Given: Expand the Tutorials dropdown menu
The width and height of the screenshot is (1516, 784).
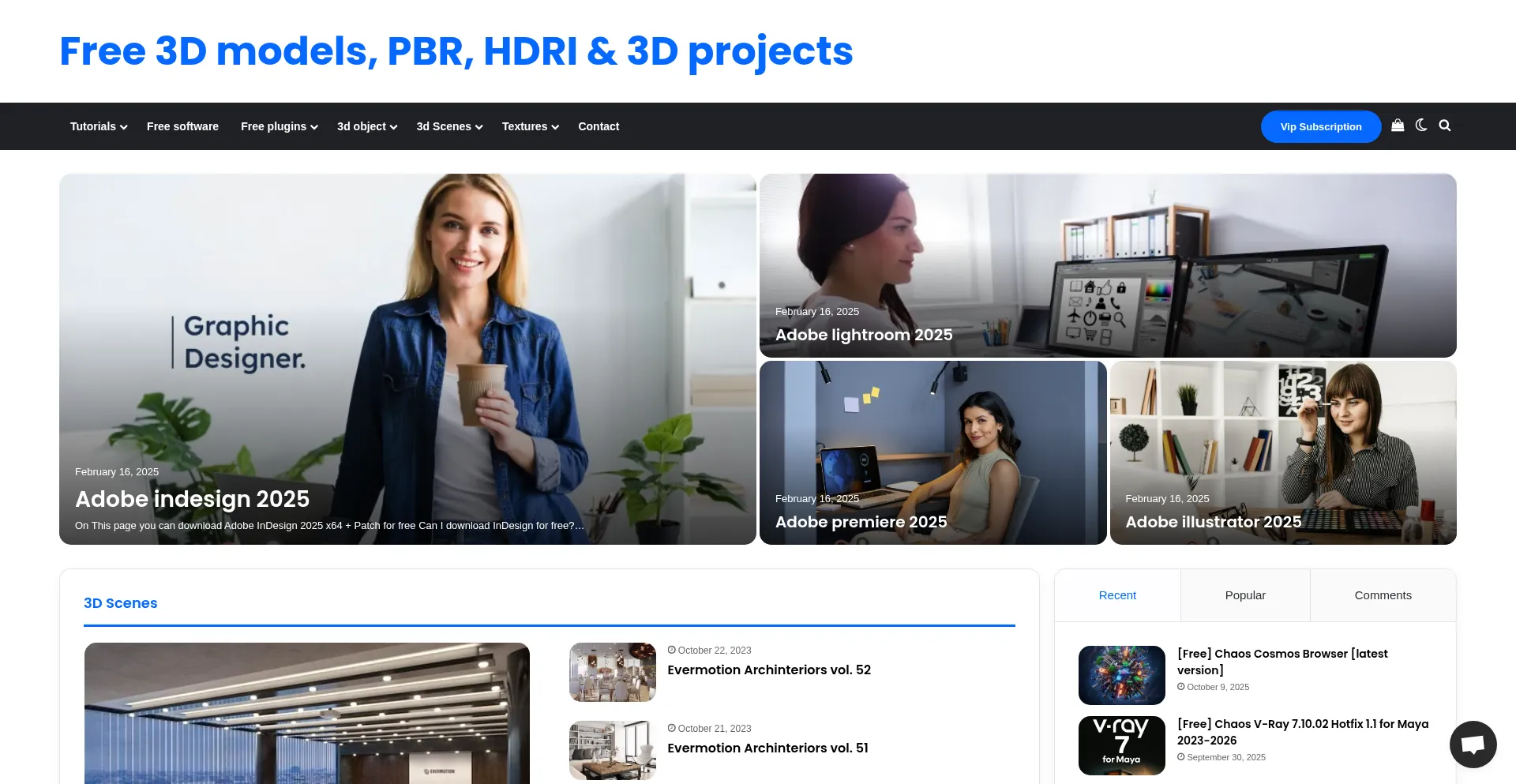Looking at the screenshot, I should coord(98,126).
